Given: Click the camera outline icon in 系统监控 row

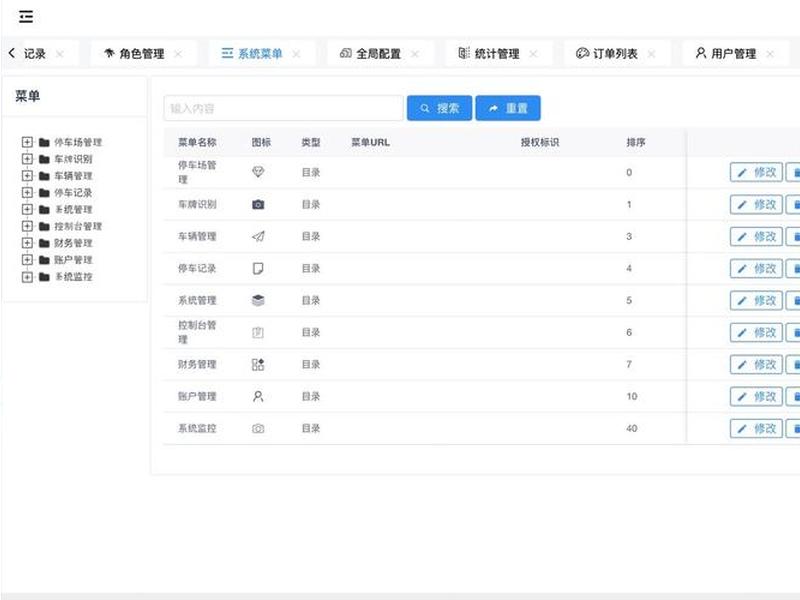Looking at the screenshot, I should point(258,429).
